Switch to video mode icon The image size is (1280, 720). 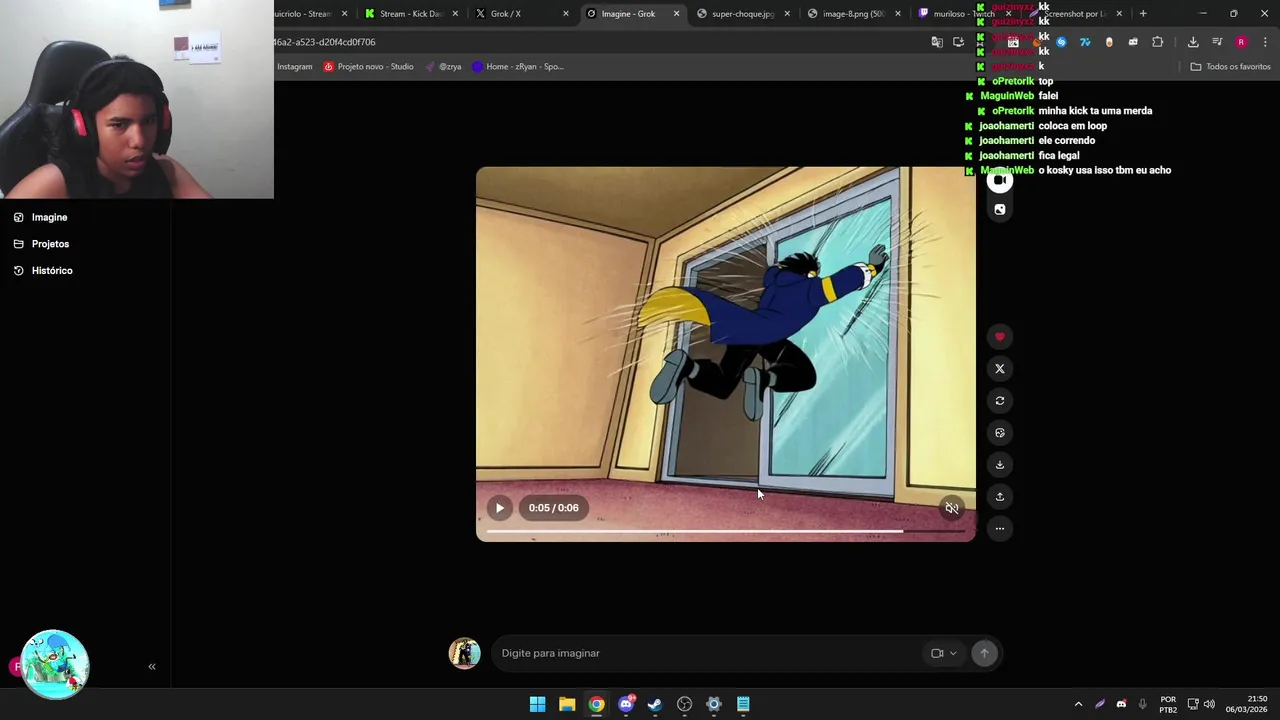(999, 180)
